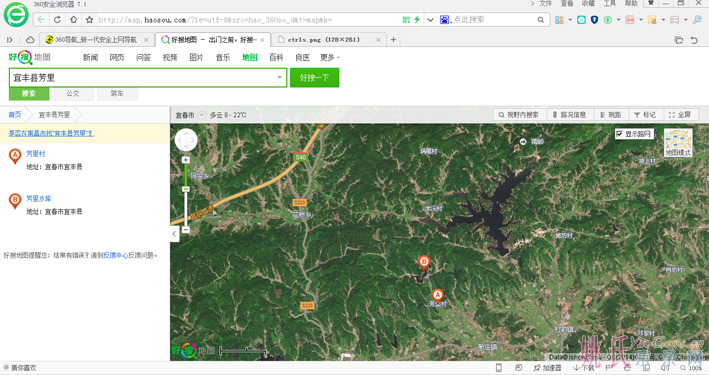The height and width of the screenshot is (375, 709).
Task: Zoom out the map with minus button
Action: 186,230
